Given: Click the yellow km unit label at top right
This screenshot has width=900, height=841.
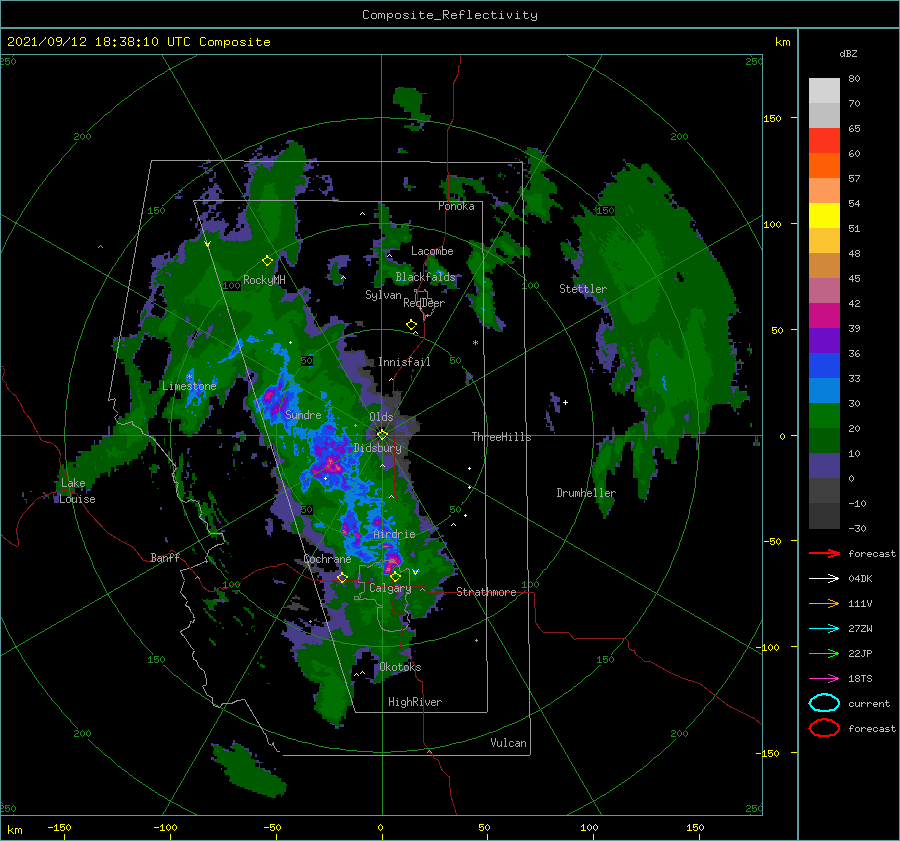Looking at the screenshot, I should pos(782,42).
